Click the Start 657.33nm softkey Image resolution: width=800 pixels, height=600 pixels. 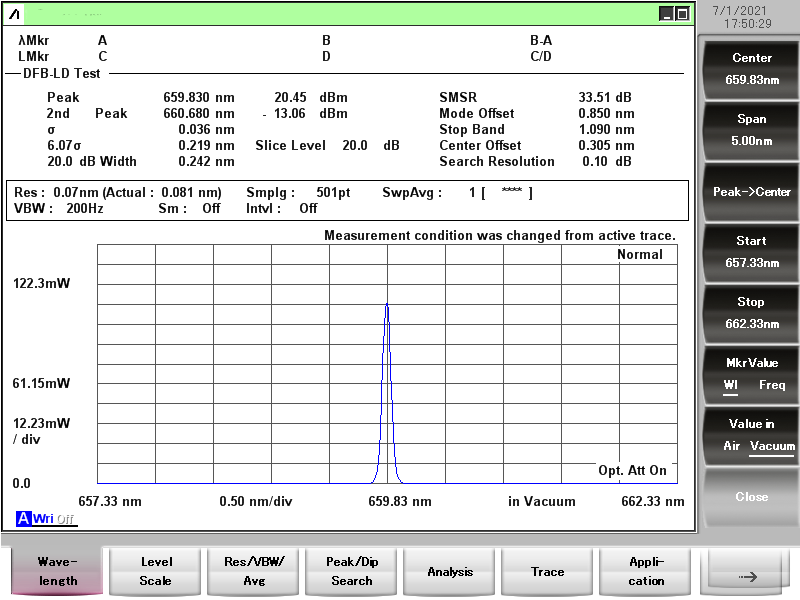coord(752,252)
